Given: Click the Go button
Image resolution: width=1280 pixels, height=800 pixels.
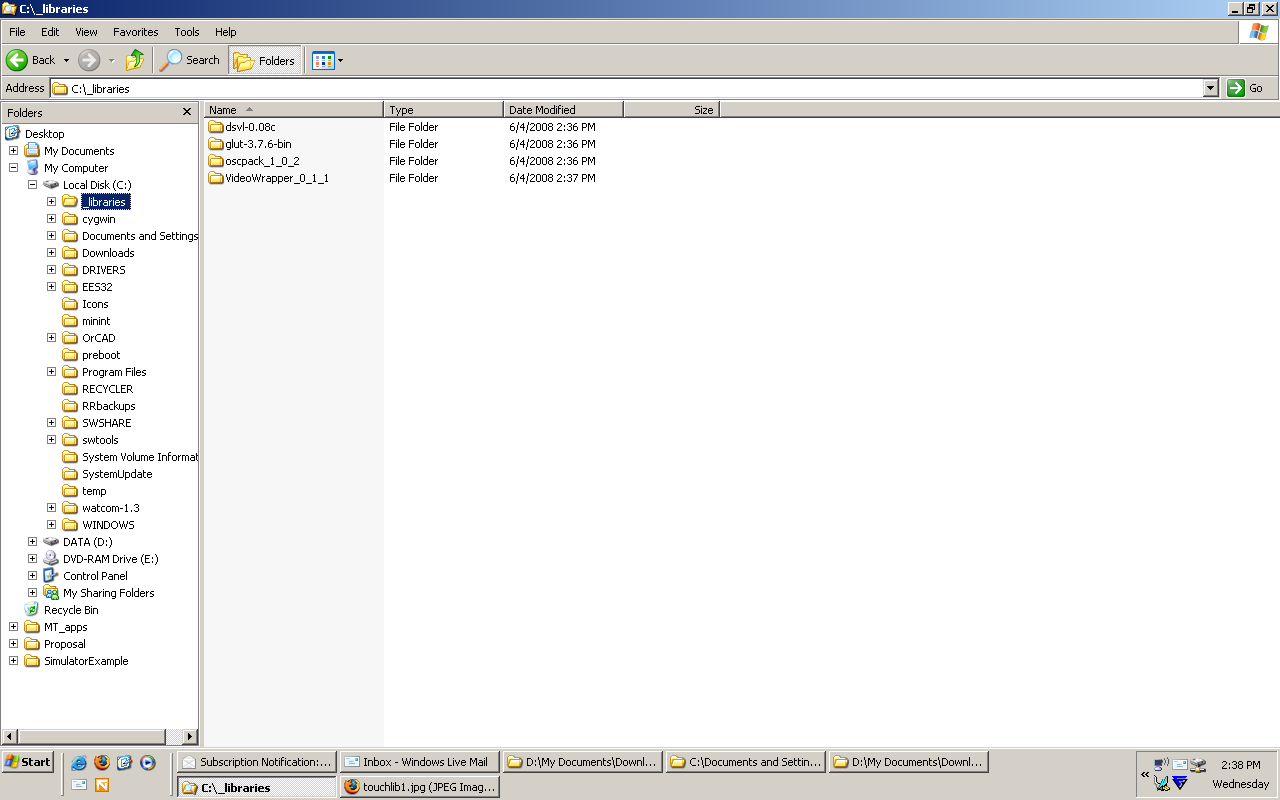Looking at the screenshot, I should (x=1247, y=88).
